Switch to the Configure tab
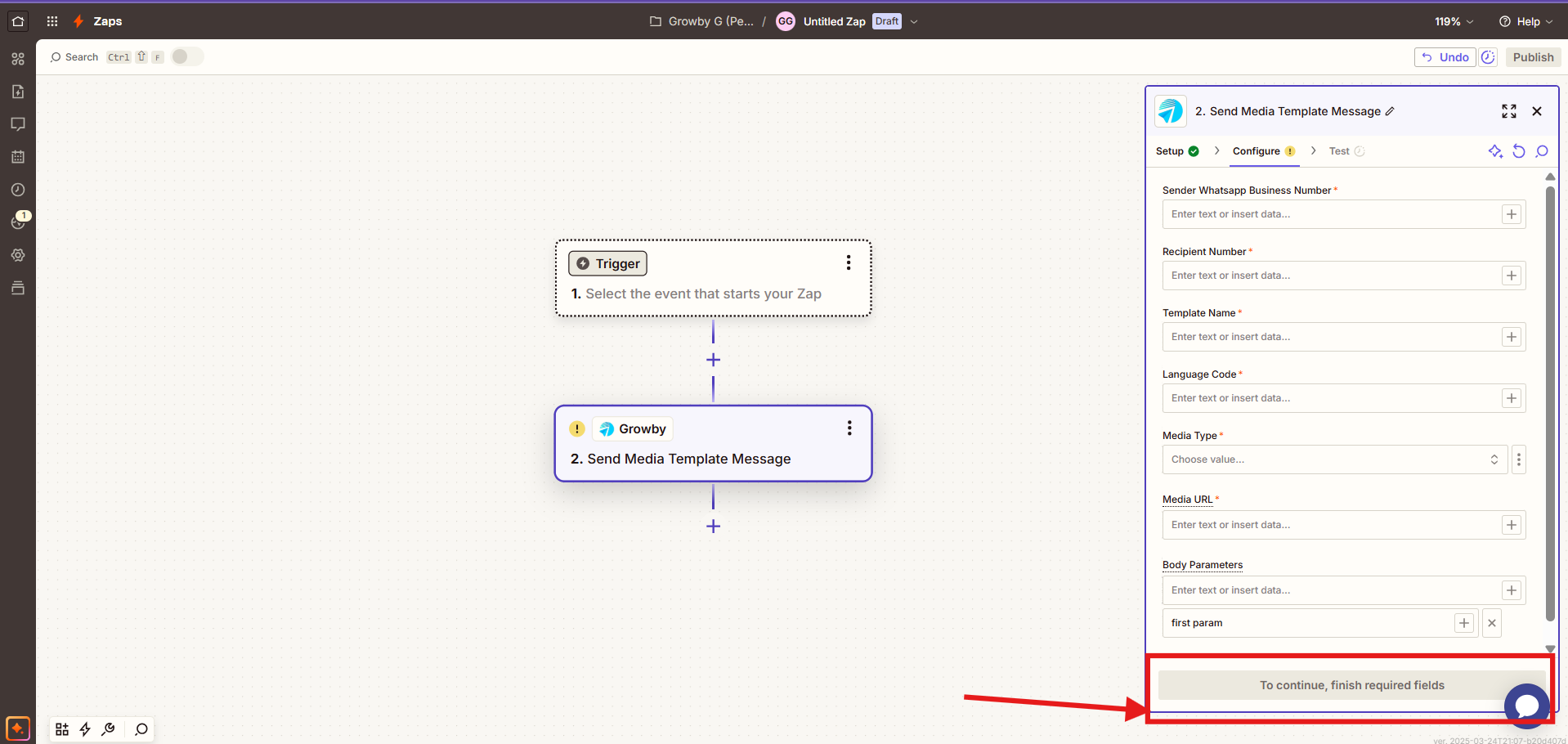This screenshot has width=1568, height=744. tap(1264, 151)
